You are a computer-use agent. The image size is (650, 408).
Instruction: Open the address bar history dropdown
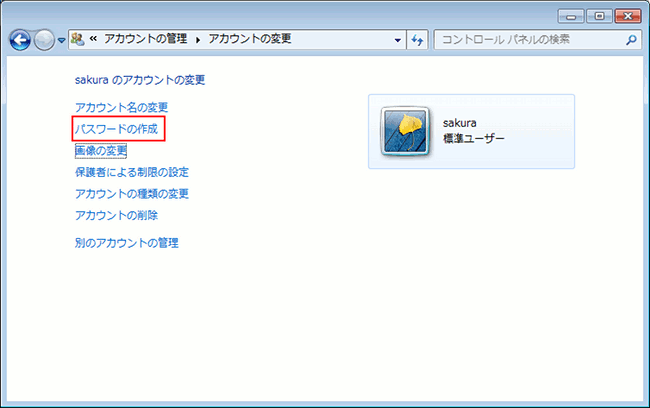(x=396, y=40)
